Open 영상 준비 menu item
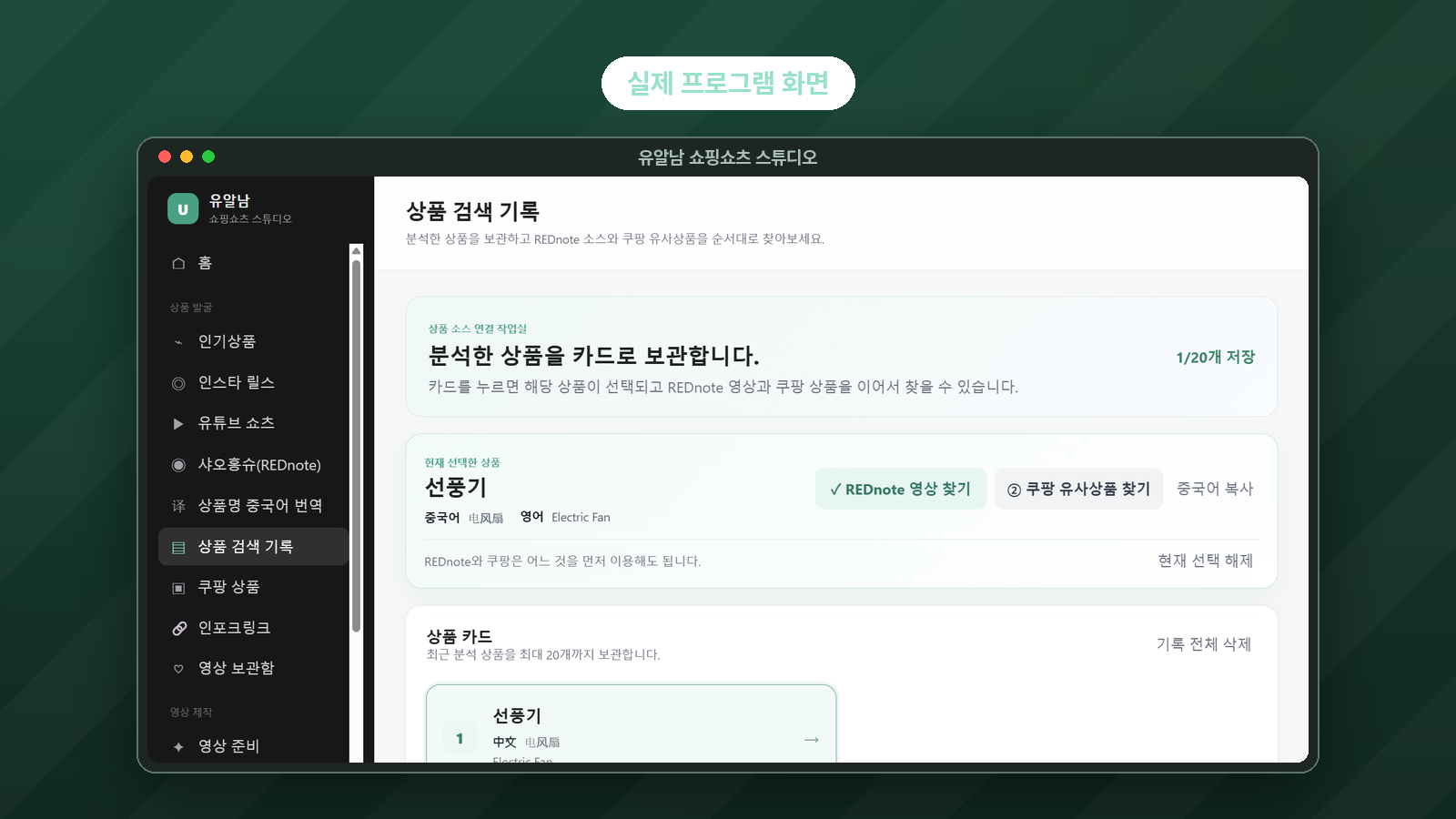The height and width of the screenshot is (819, 1456). tap(253, 746)
